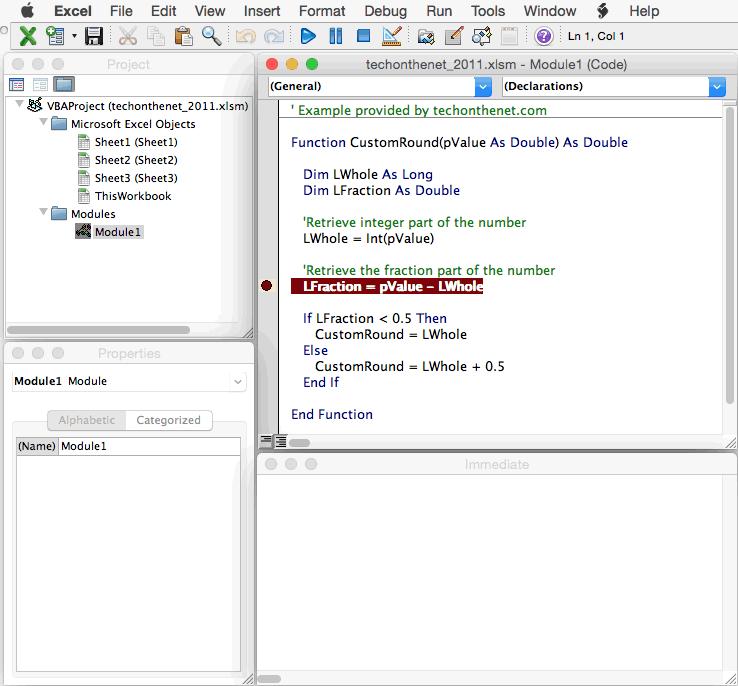Click the Reset stop icon
Viewport: 738px width, 686px height.
tap(364, 36)
